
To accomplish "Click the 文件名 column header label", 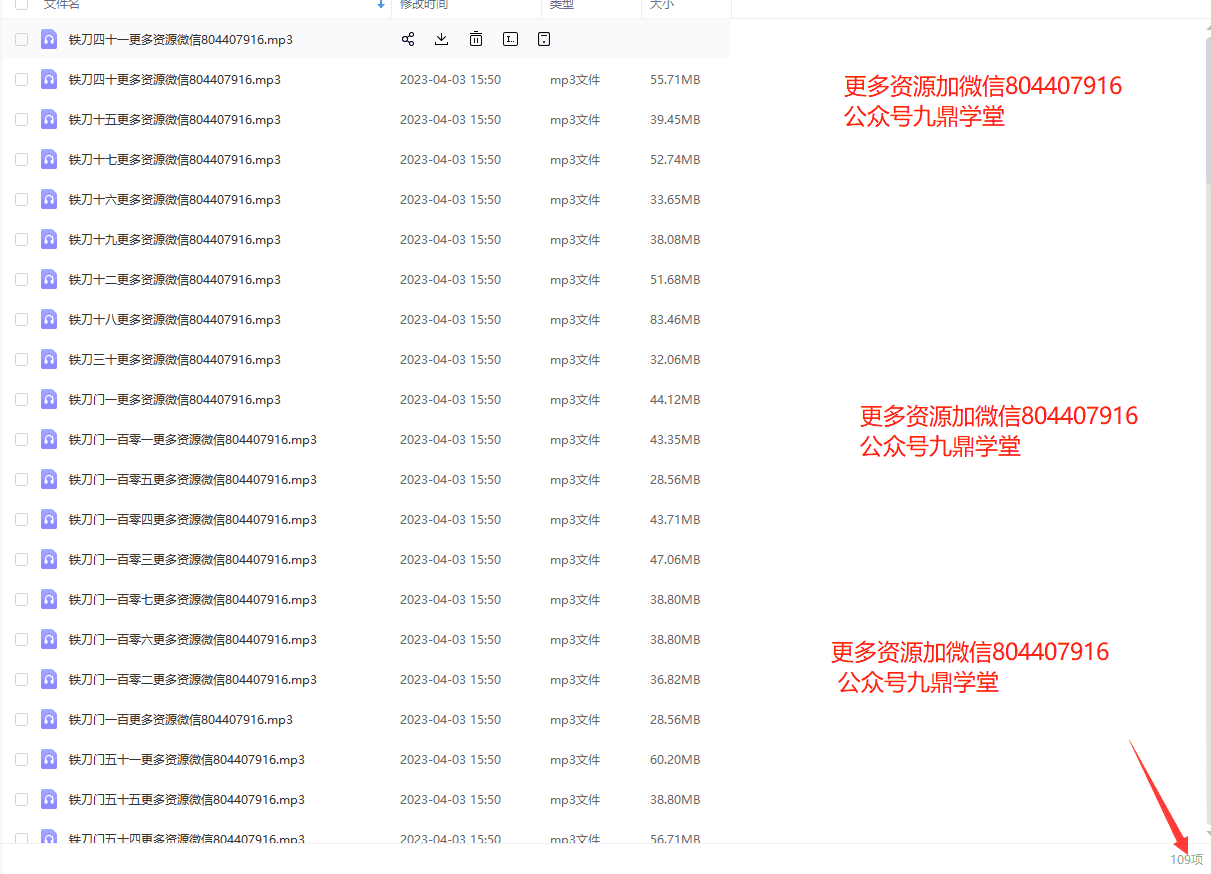I will point(61,5).
